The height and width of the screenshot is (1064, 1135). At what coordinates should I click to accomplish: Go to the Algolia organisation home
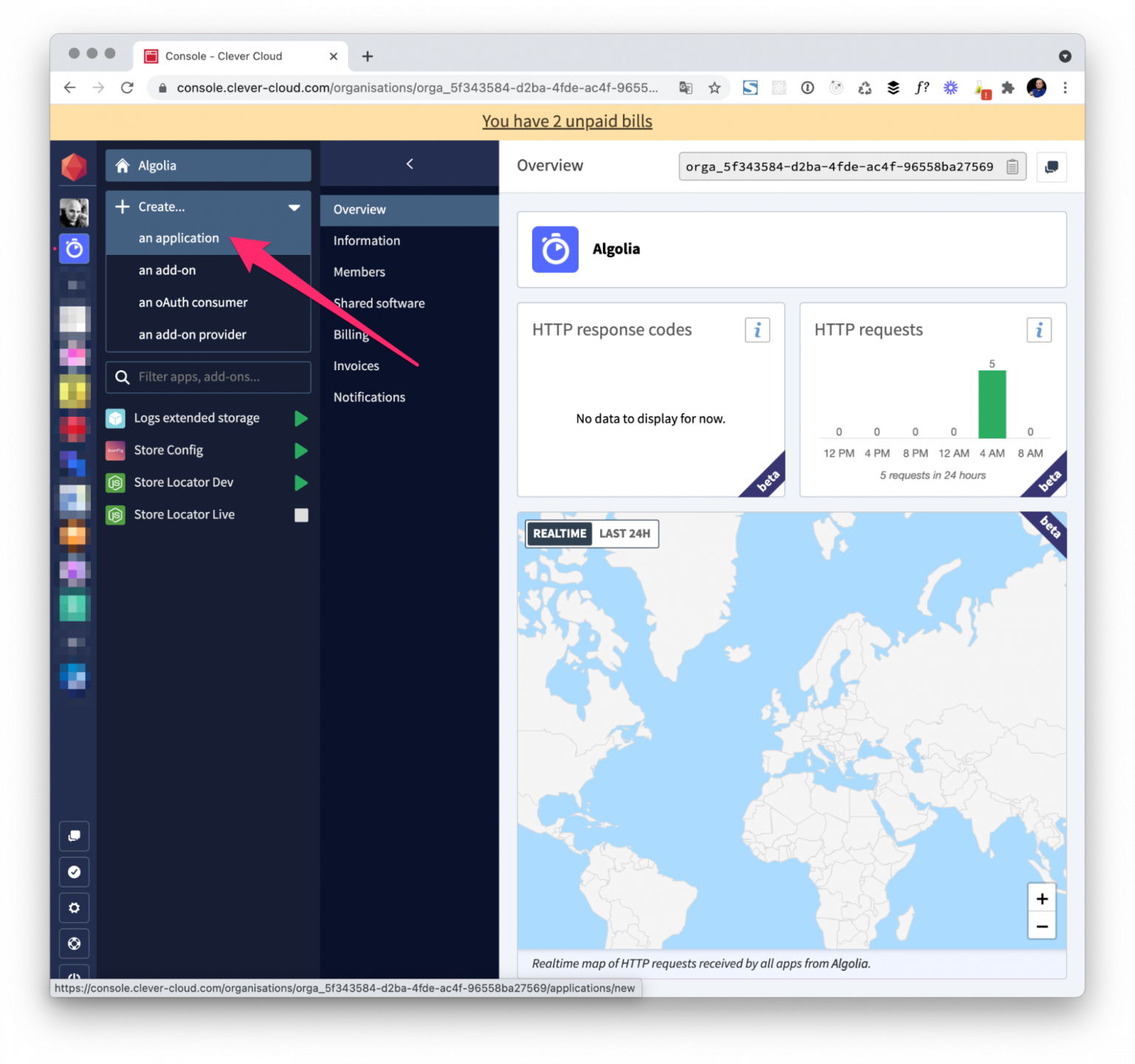tap(208, 166)
